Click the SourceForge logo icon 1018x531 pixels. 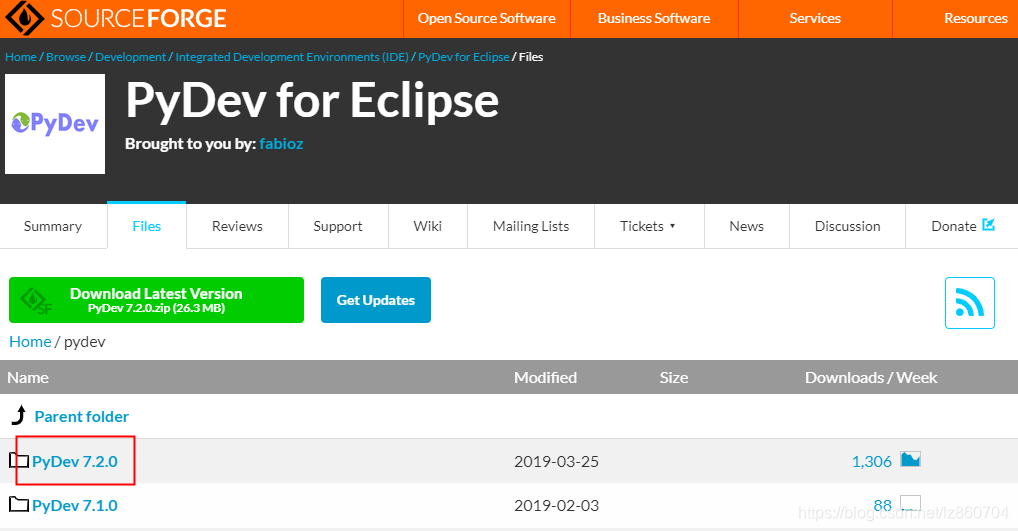click(25, 18)
